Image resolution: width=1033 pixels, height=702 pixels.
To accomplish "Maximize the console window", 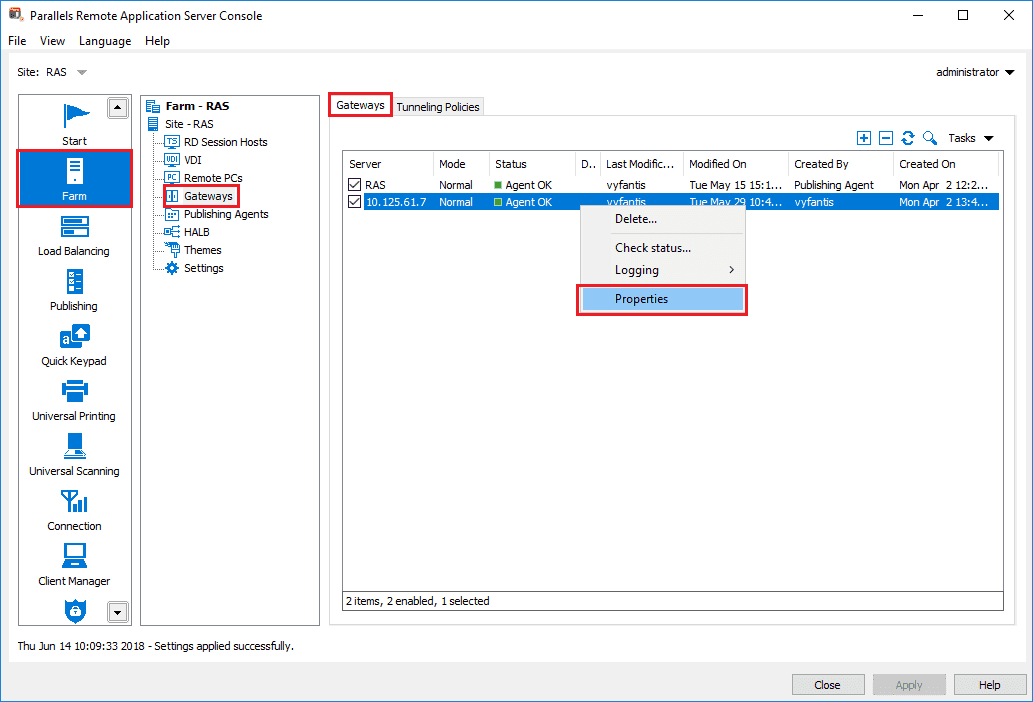I will [x=963, y=15].
